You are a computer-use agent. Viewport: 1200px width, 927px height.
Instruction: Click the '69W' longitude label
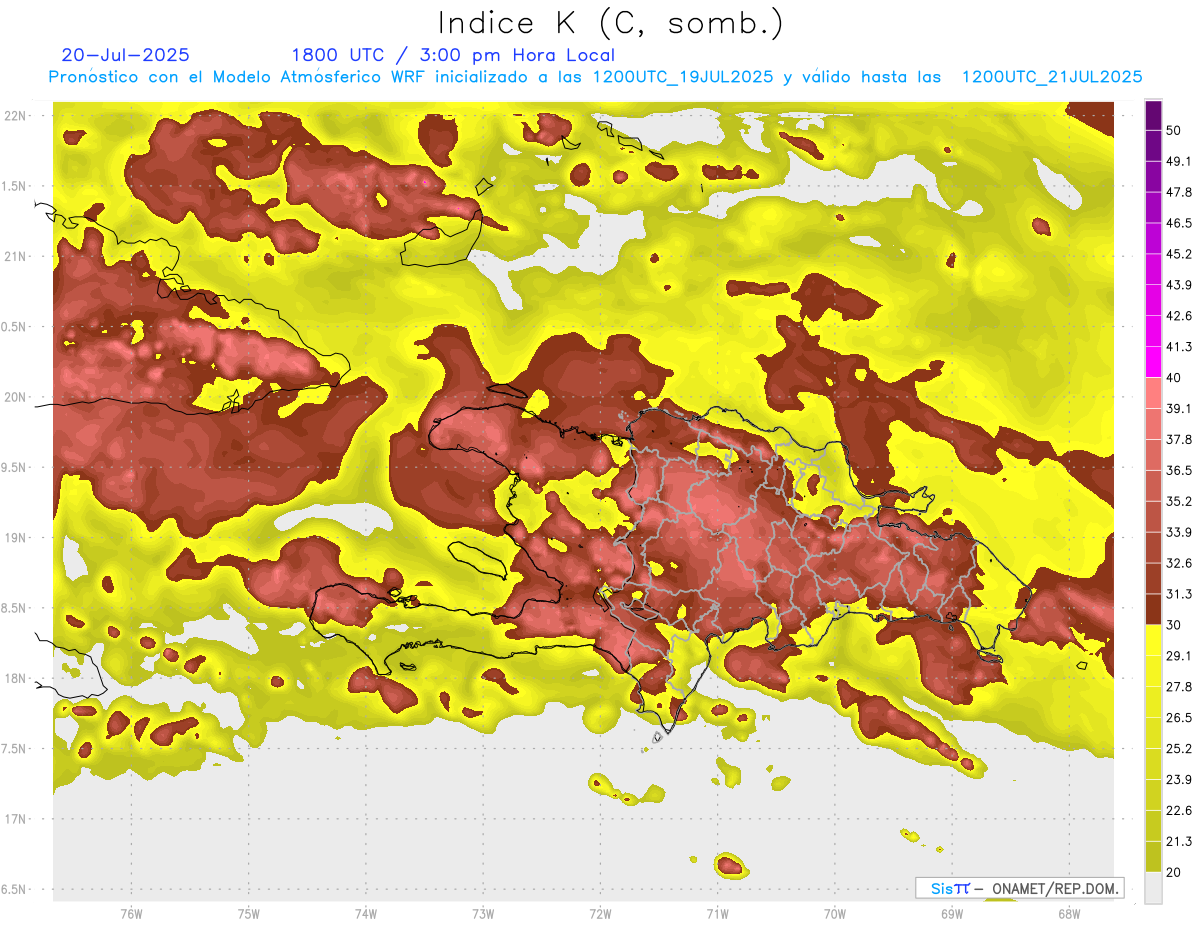(x=951, y=913)
